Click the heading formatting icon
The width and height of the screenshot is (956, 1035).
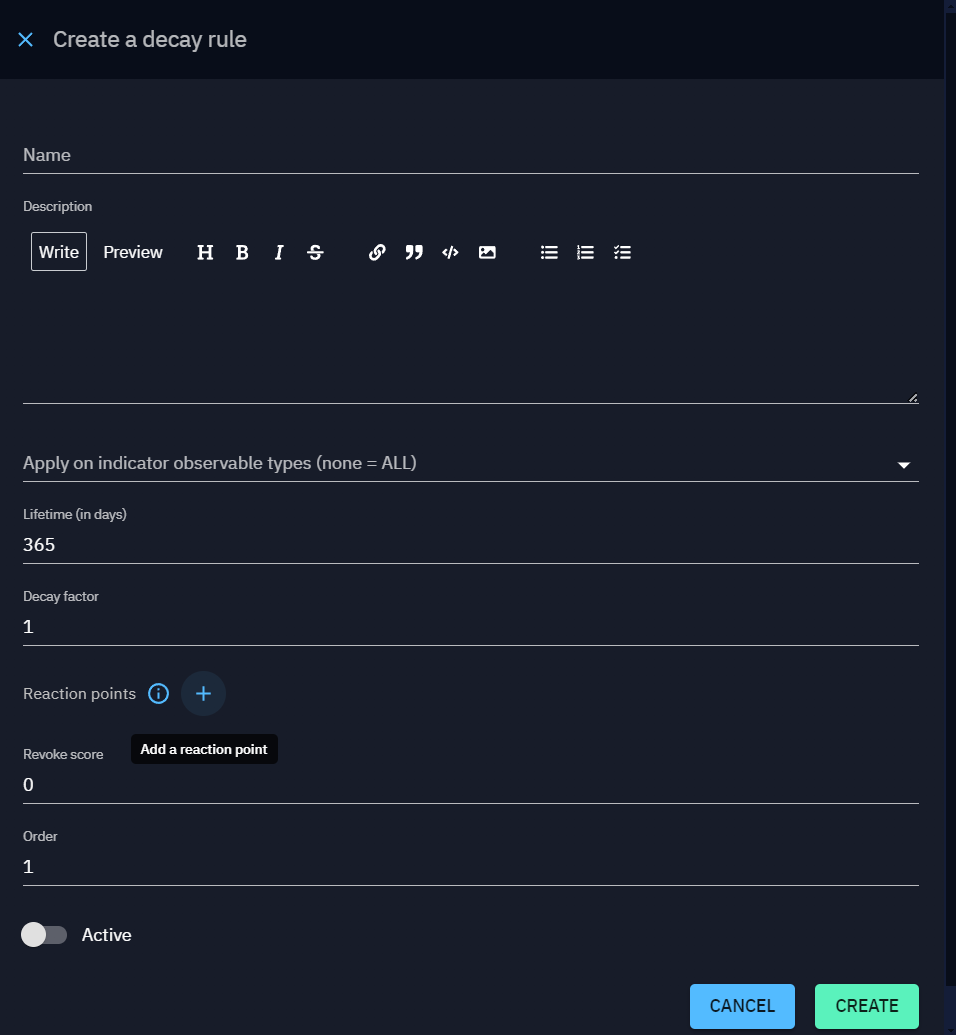[205, 252]
